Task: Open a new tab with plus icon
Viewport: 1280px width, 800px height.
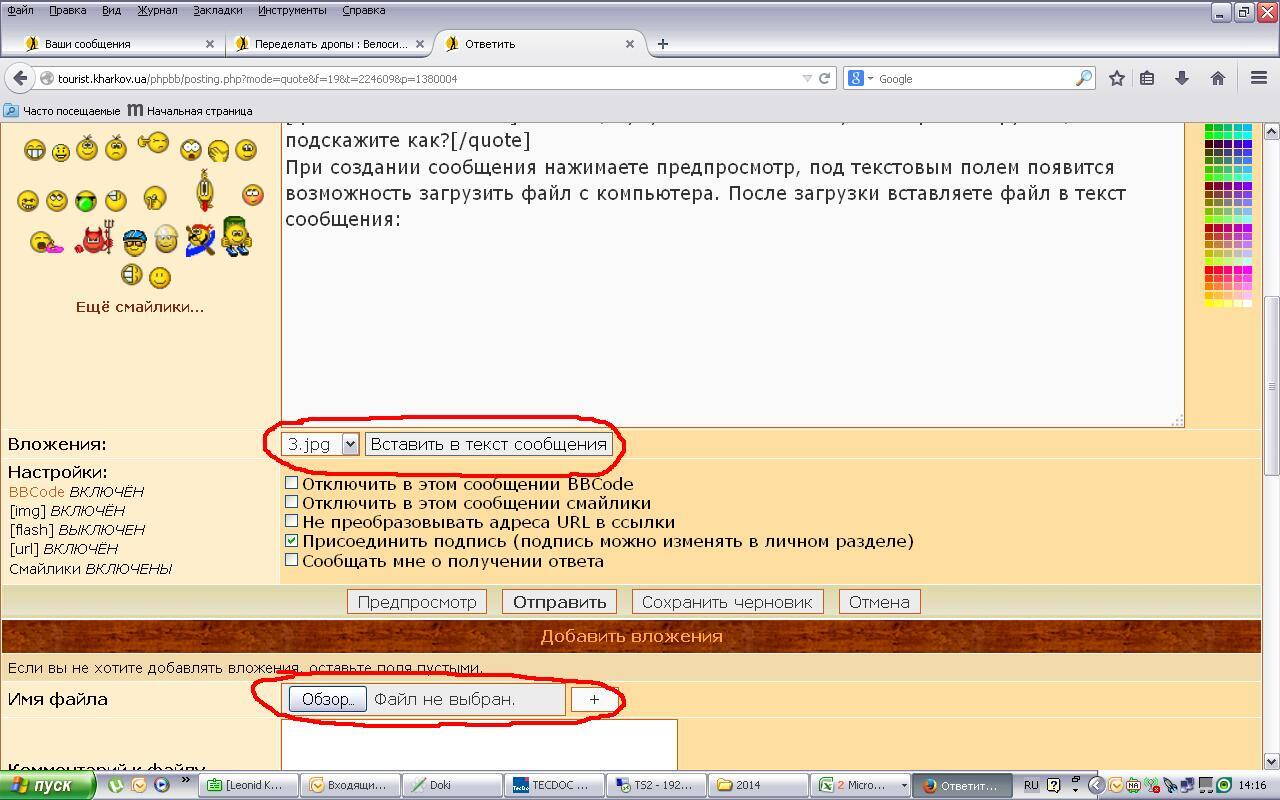Action: (662, 44)
